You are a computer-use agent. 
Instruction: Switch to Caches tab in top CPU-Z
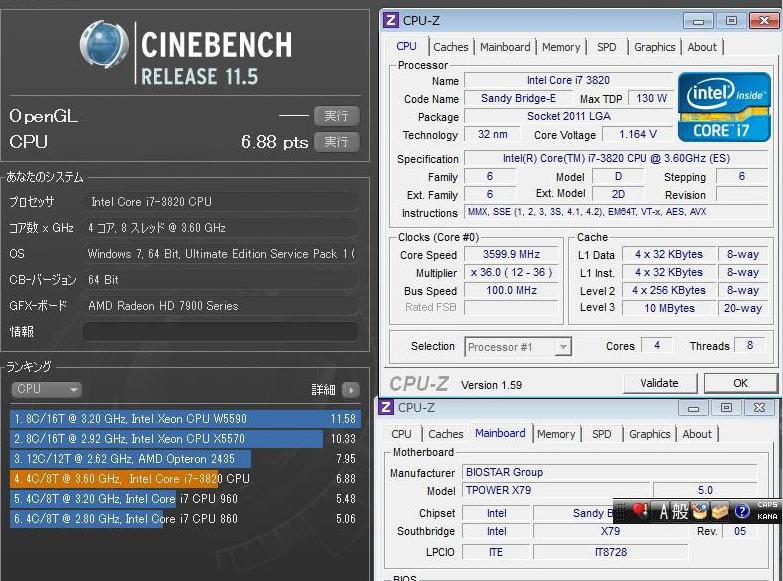pos(450,47)
